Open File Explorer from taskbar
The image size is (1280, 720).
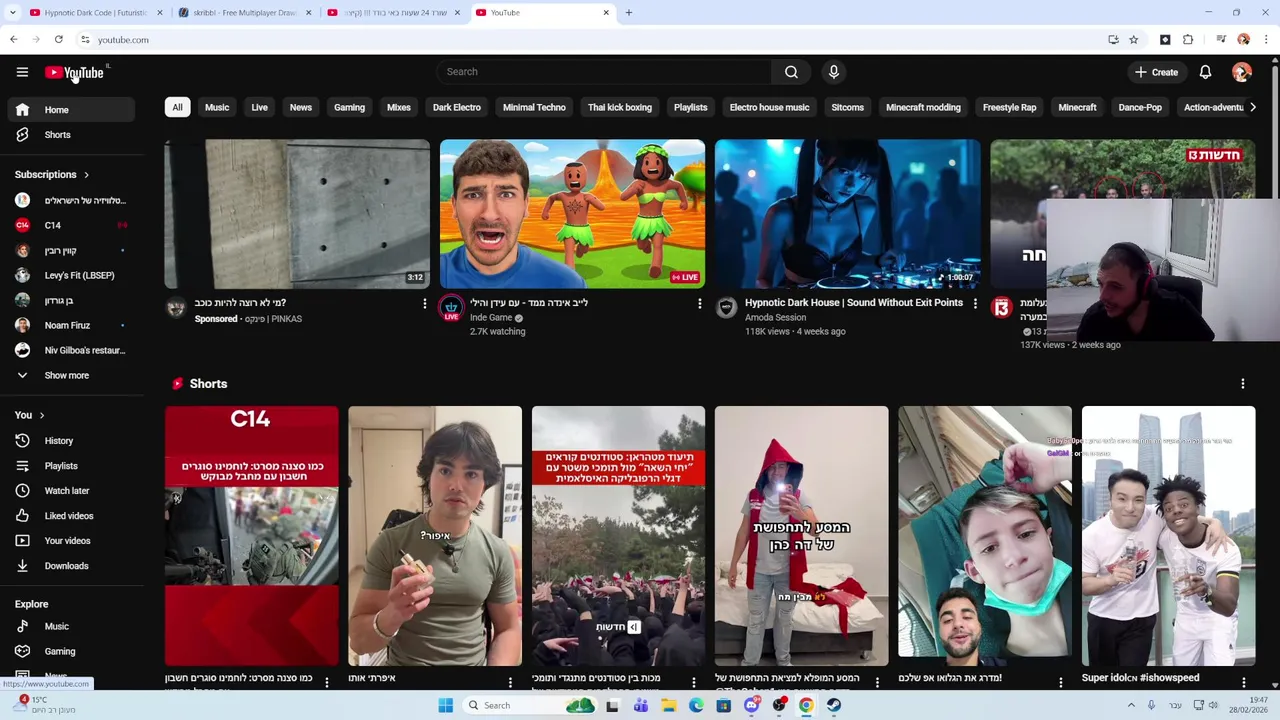669,705
